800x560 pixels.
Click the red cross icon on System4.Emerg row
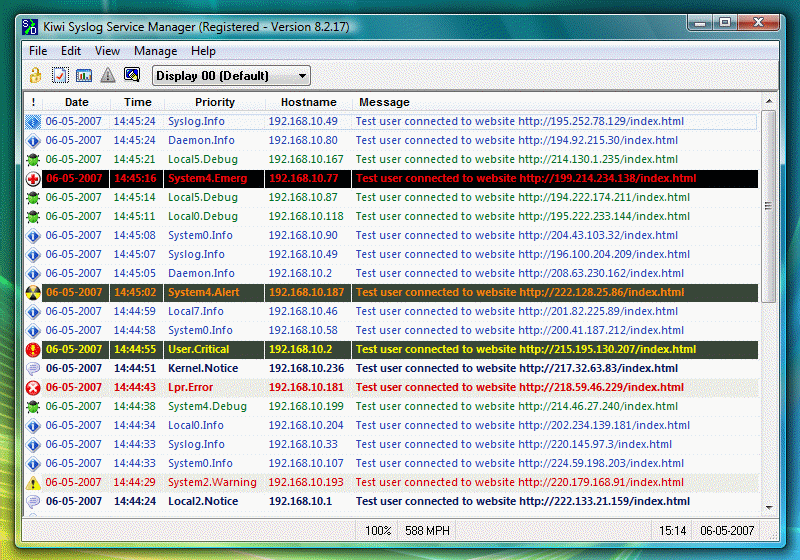[33, 179]
